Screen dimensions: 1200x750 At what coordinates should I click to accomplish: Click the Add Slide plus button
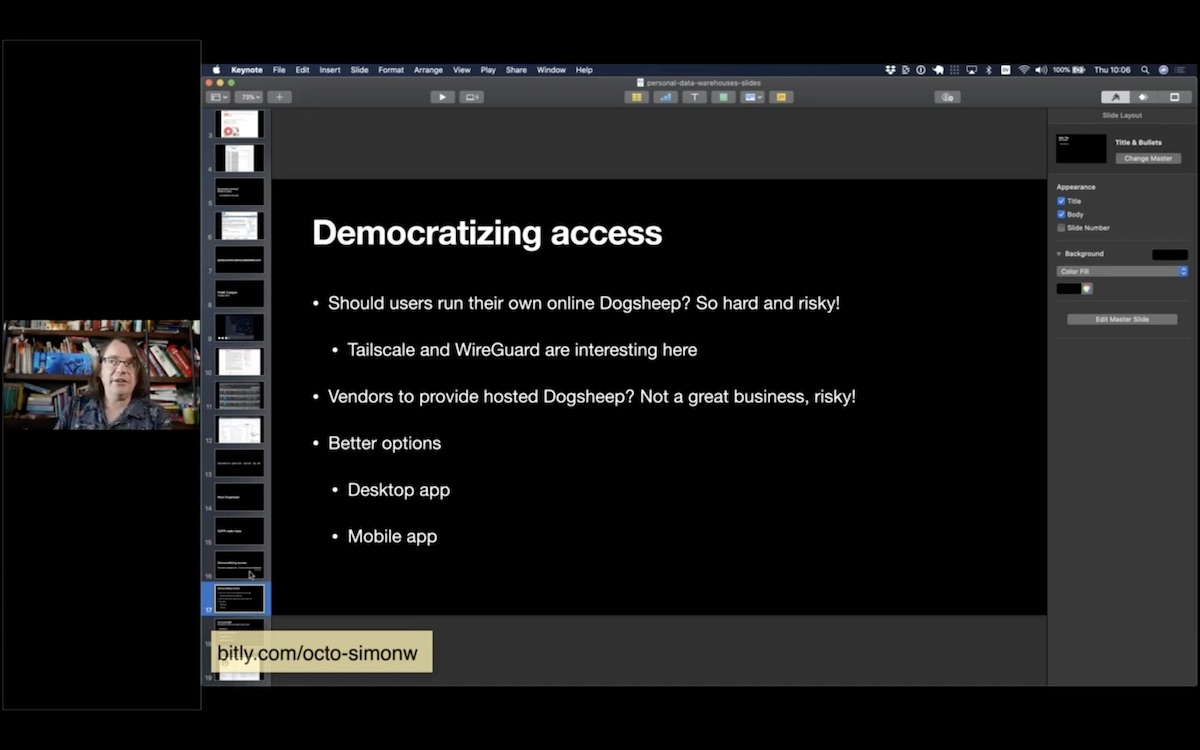click(280, 97)
